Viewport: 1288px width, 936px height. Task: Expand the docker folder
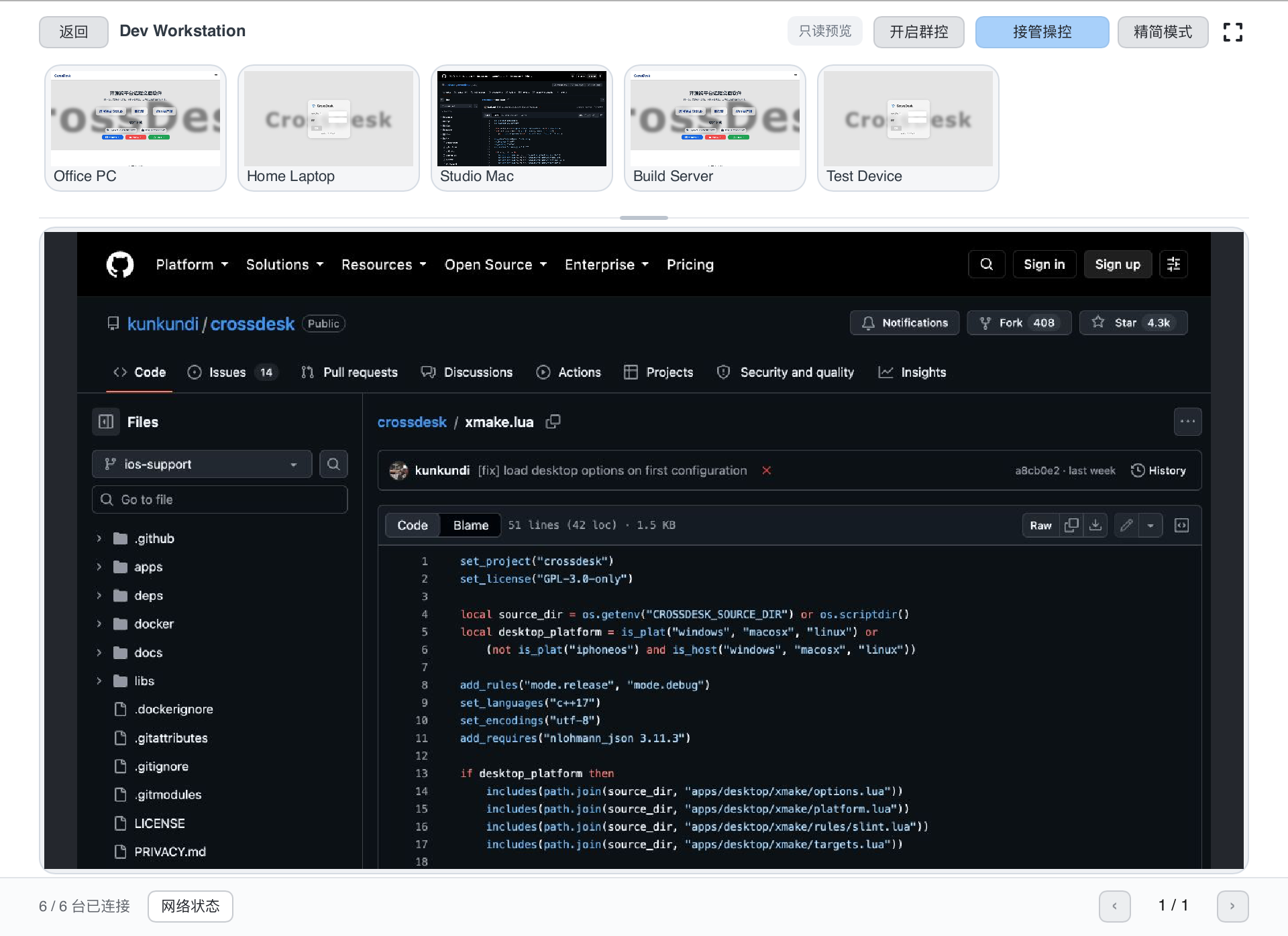(99, 624)
